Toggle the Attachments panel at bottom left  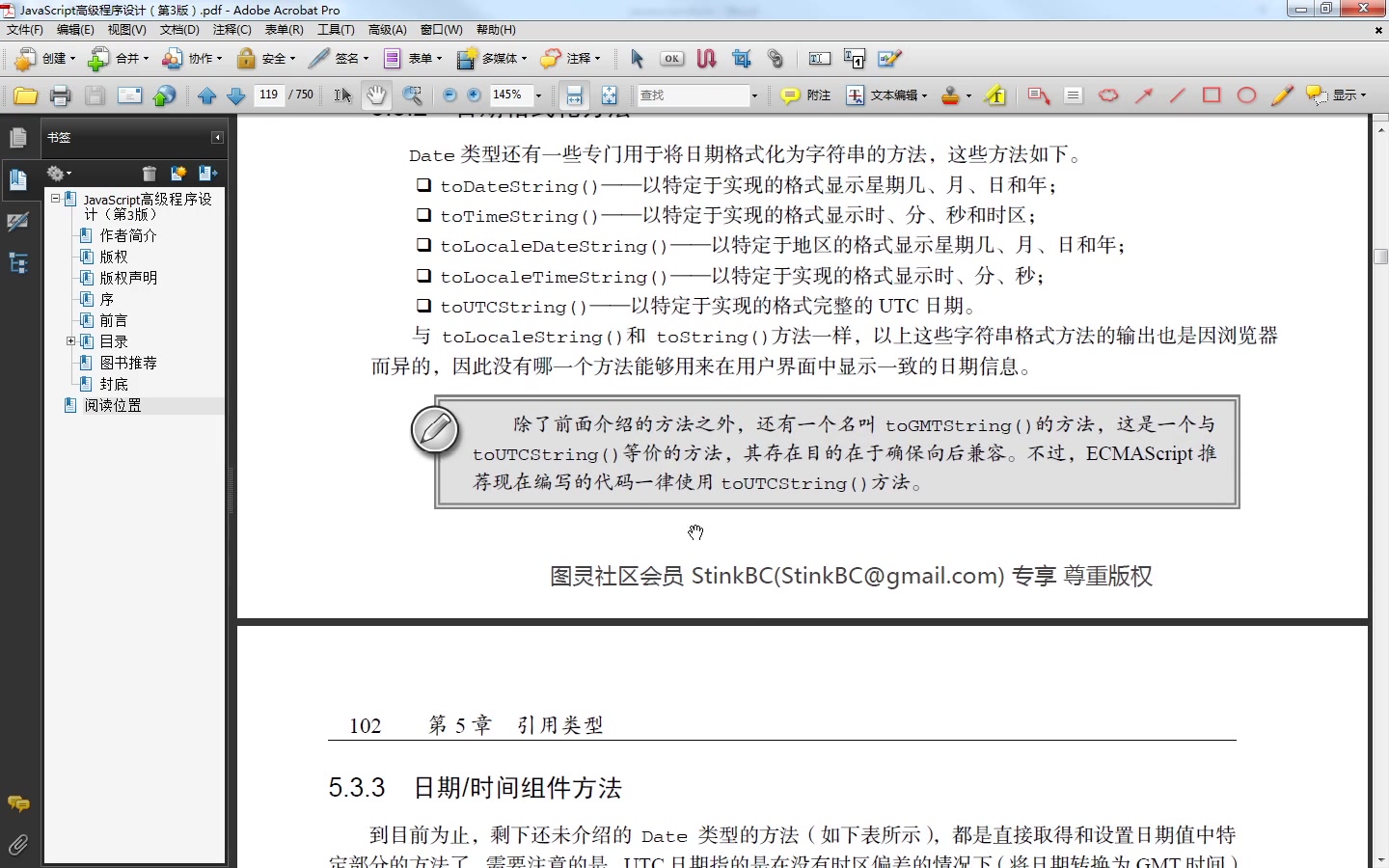(x=18, y=845)
